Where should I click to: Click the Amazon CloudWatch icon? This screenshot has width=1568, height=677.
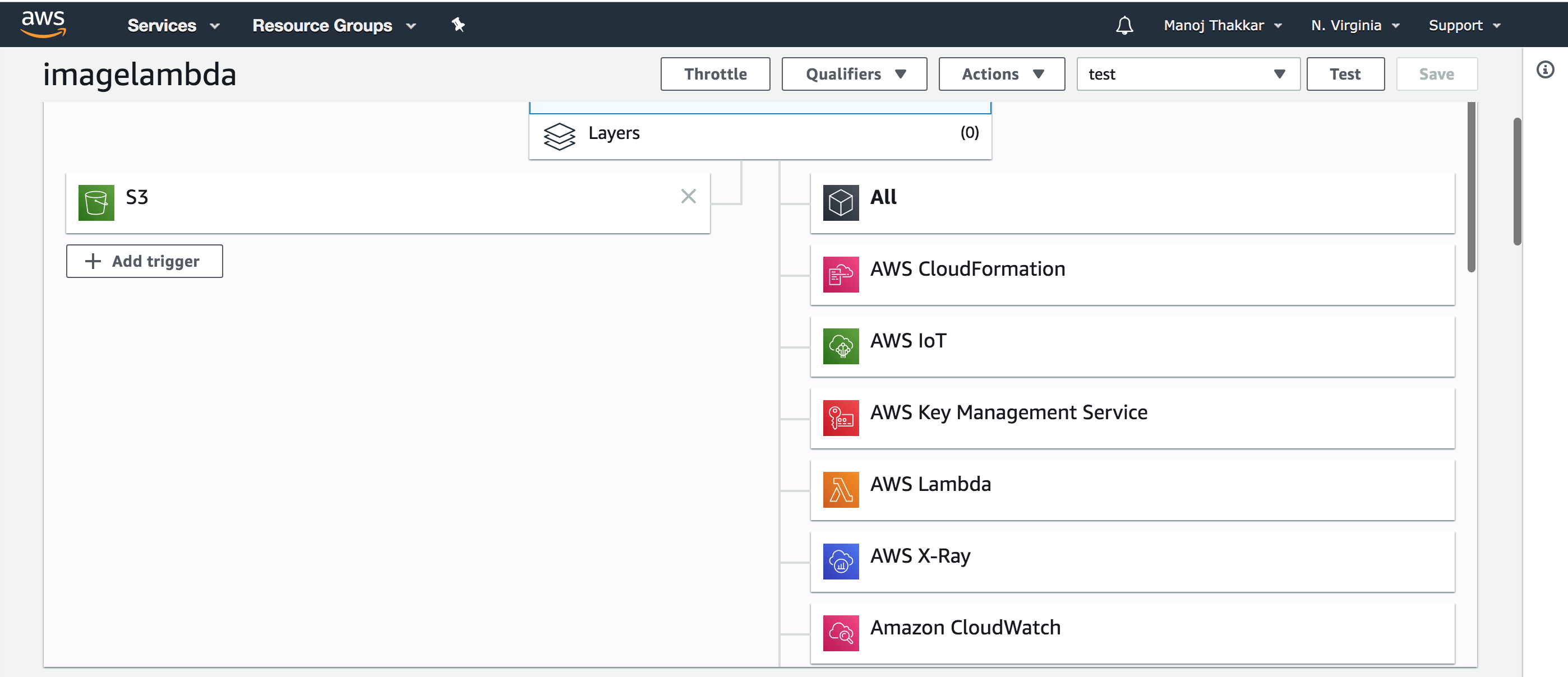pos(841,633)
